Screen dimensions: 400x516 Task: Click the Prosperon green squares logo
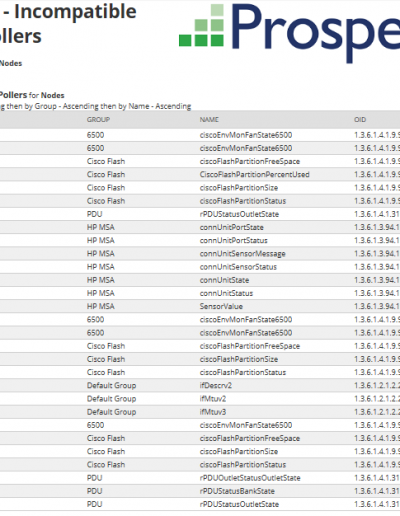click(x=201, y=25)
